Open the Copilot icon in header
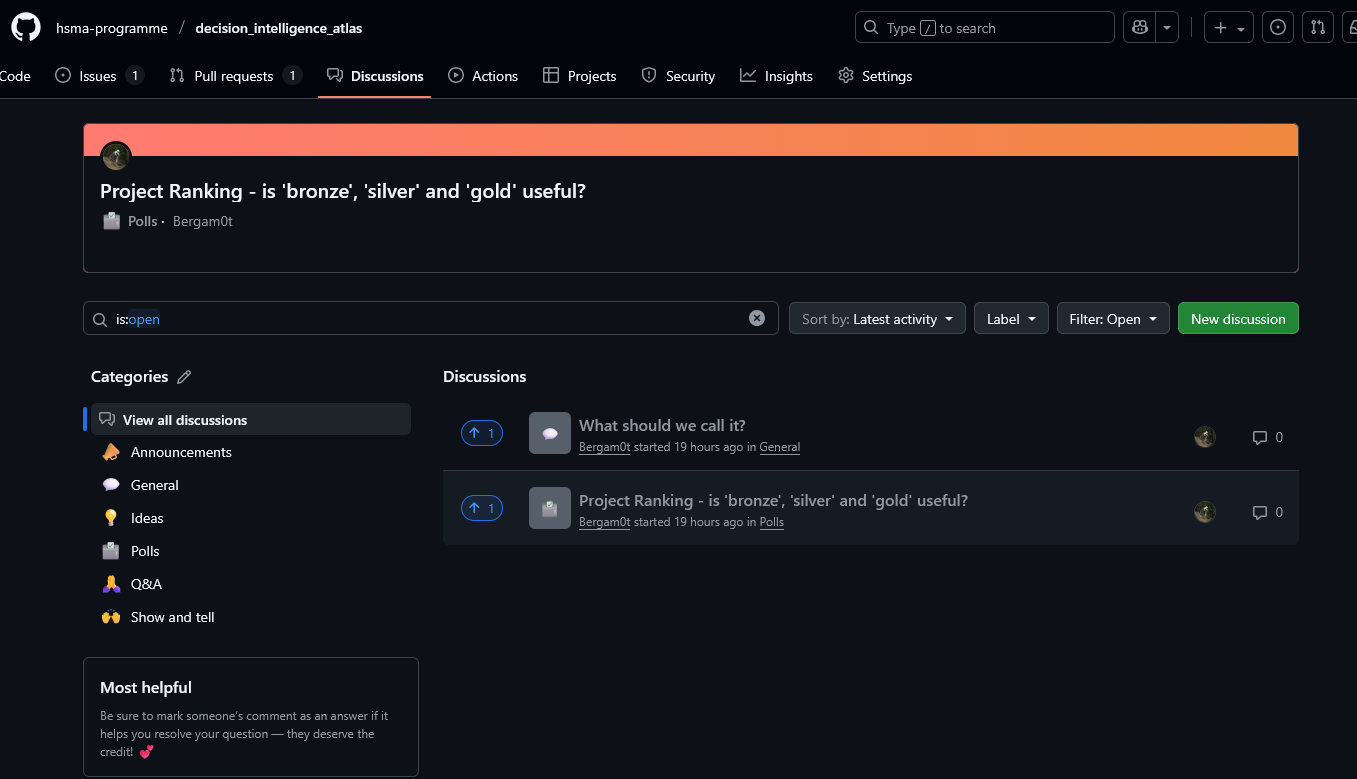The height and width of the screenshot is (779, 1357). tap(1138, 28)
